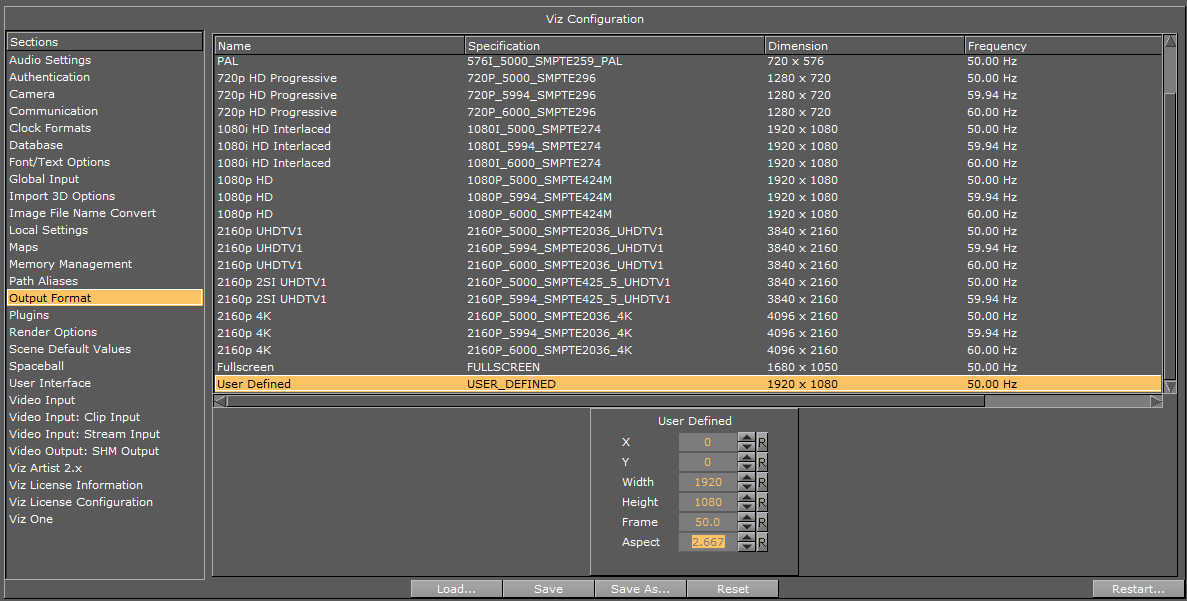The image size is (1187, 601).
Task: Decrease the Aspect value using the down arrow
Action: 746,547
